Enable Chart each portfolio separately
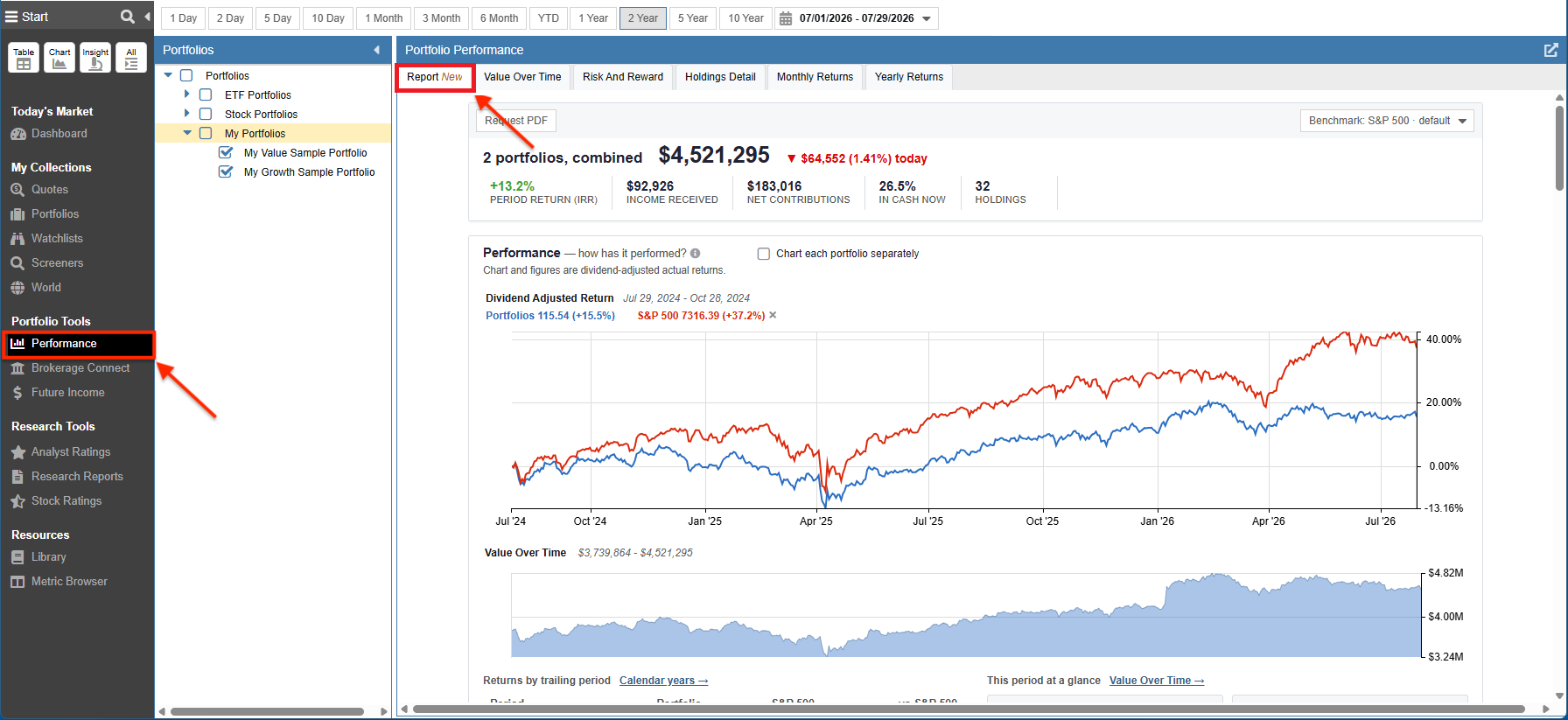The width and height of the screenshot is (1568, 720). pos(764,254)
